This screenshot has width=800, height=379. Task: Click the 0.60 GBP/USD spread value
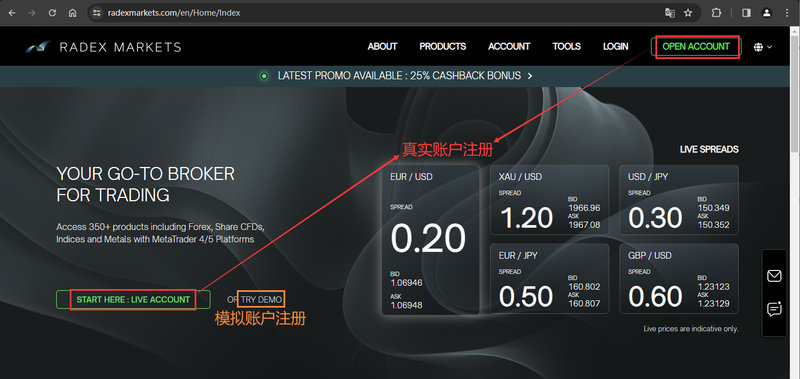point(656,296)
